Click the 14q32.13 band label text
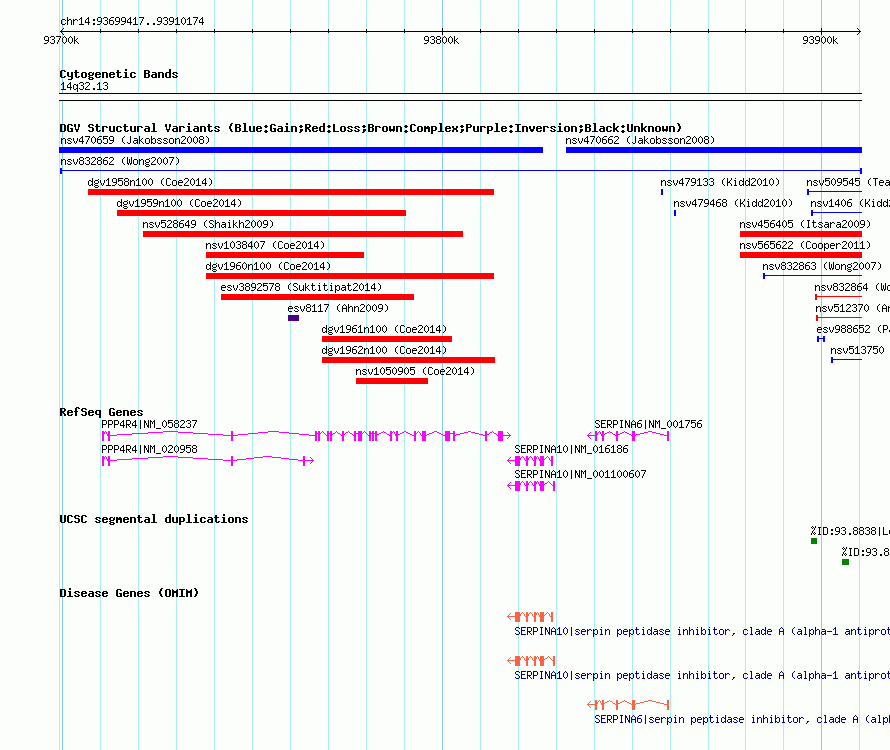Viewport: 890px width, 750px height. click(x=84, y=86)
